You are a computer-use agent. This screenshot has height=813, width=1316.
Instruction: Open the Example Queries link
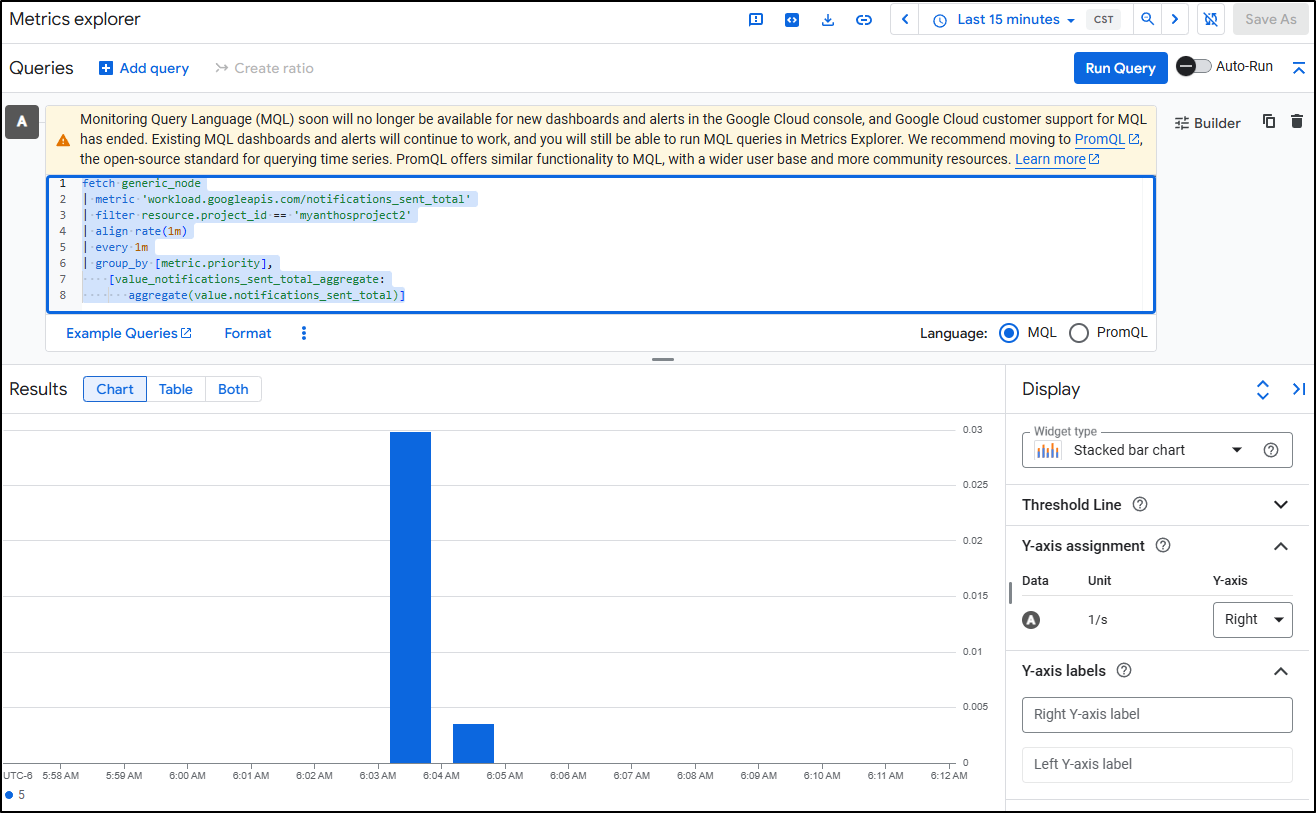(128, 333)
